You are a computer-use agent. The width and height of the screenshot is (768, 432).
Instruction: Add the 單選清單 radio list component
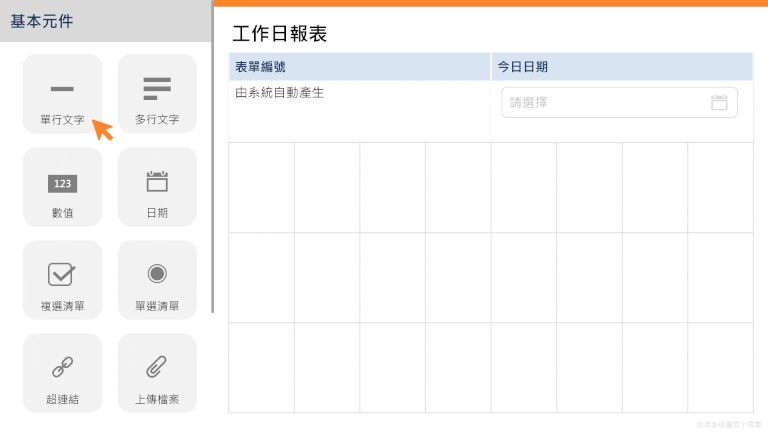click(157, 280)
